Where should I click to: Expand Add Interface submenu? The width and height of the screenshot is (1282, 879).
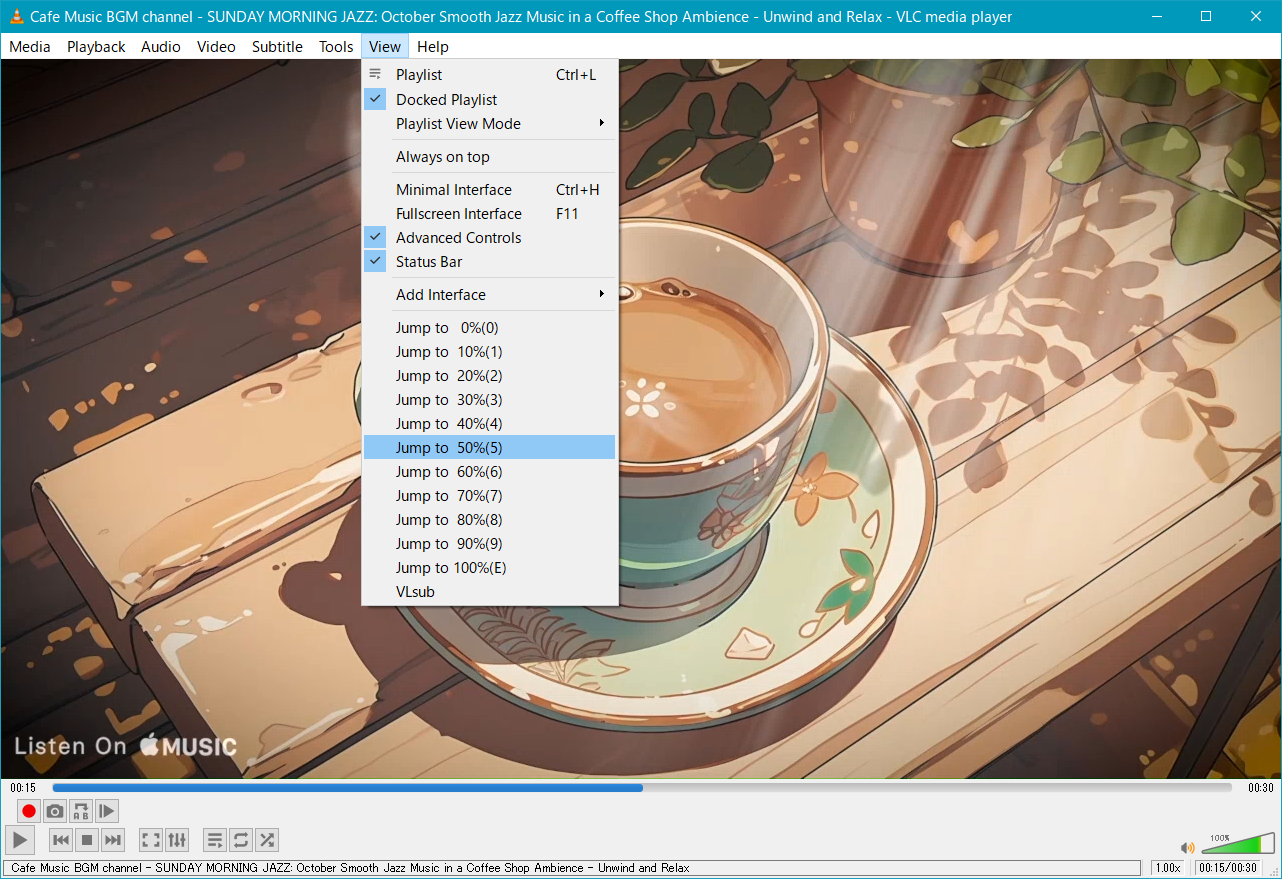(489, 294)
